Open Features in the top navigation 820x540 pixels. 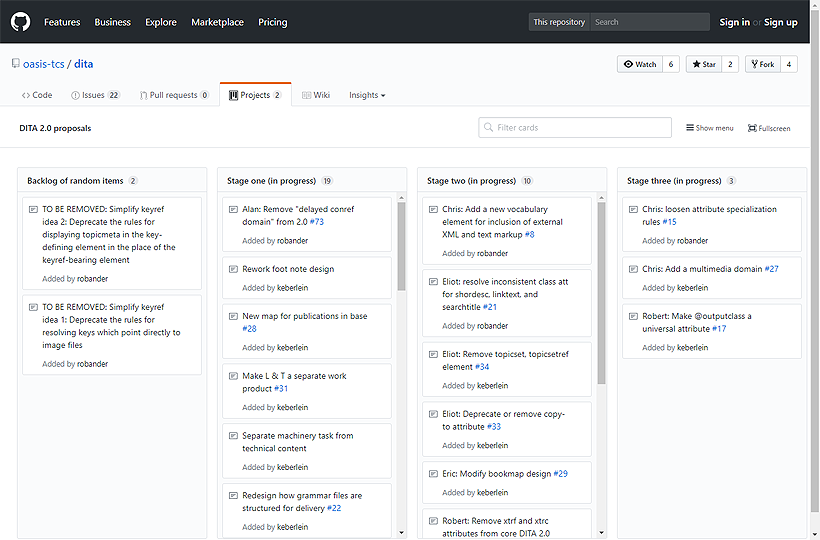[x=62, y=22]
